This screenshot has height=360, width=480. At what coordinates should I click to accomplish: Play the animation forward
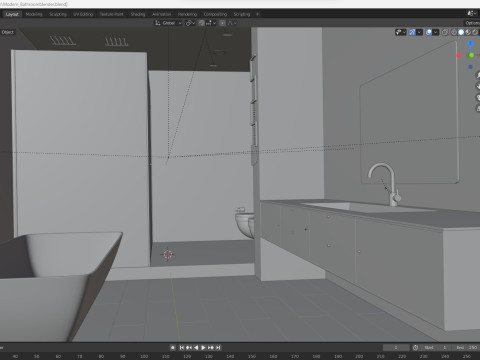coord(203,347)
